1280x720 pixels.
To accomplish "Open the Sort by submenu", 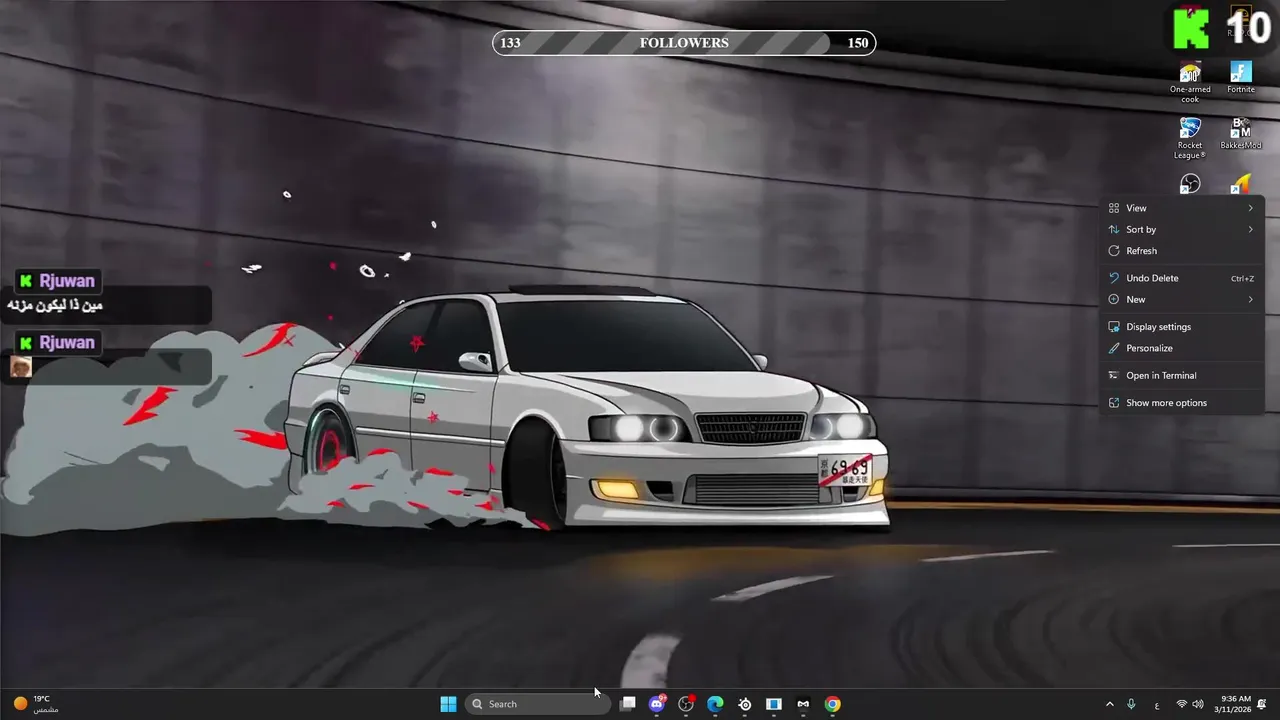I will click(x=1181, y=229).
